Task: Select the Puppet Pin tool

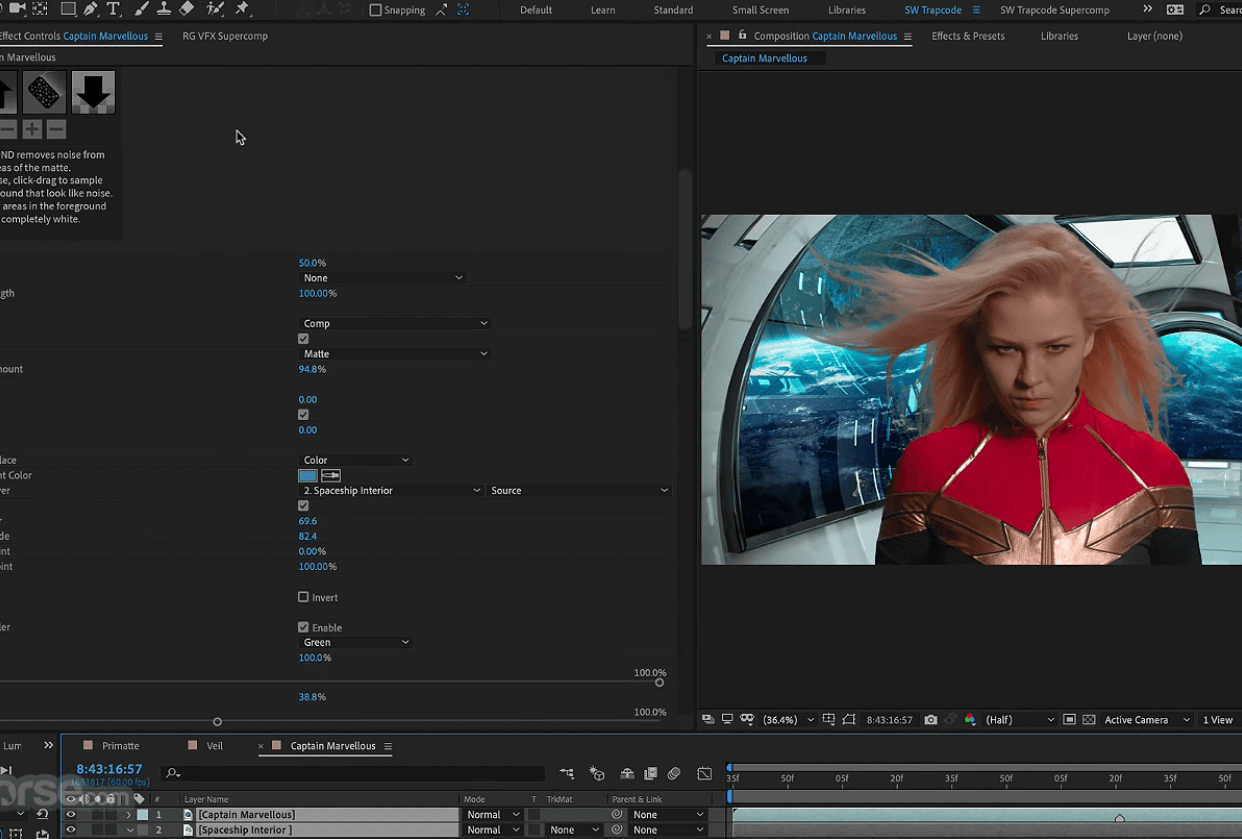Action: (242, 9)
